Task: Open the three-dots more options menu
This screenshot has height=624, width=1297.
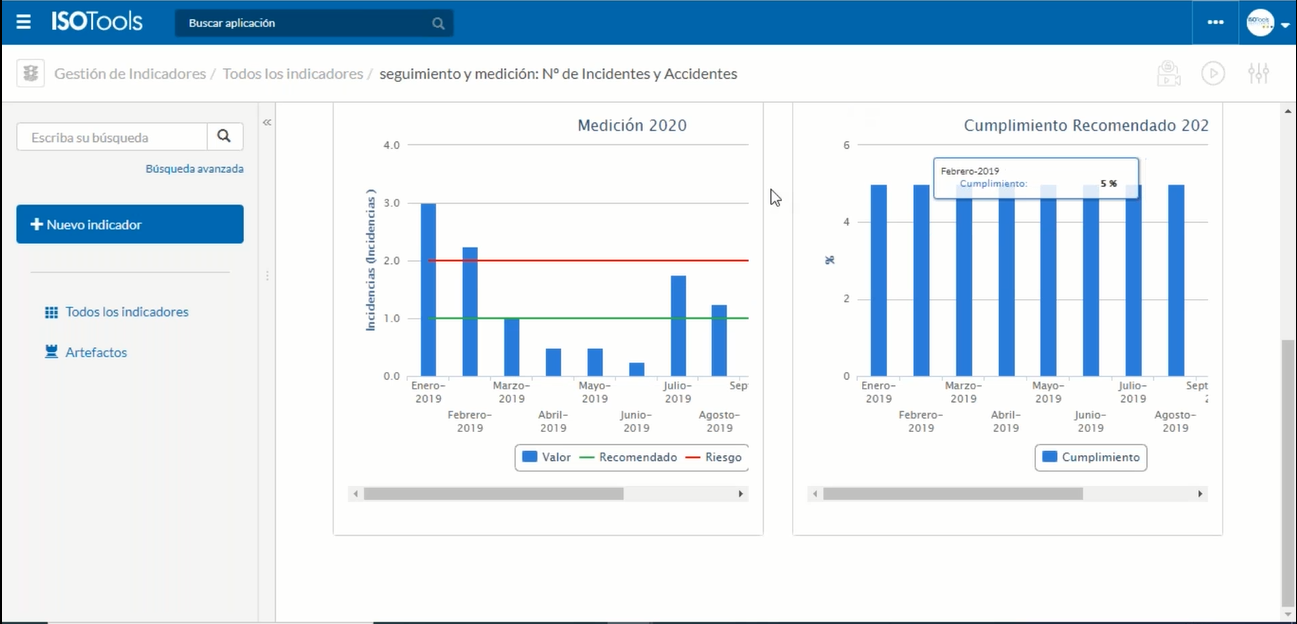Action: 1215,22
